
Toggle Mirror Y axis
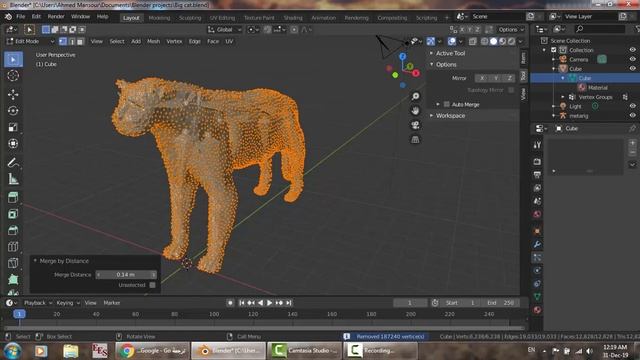tap(496, 78)
